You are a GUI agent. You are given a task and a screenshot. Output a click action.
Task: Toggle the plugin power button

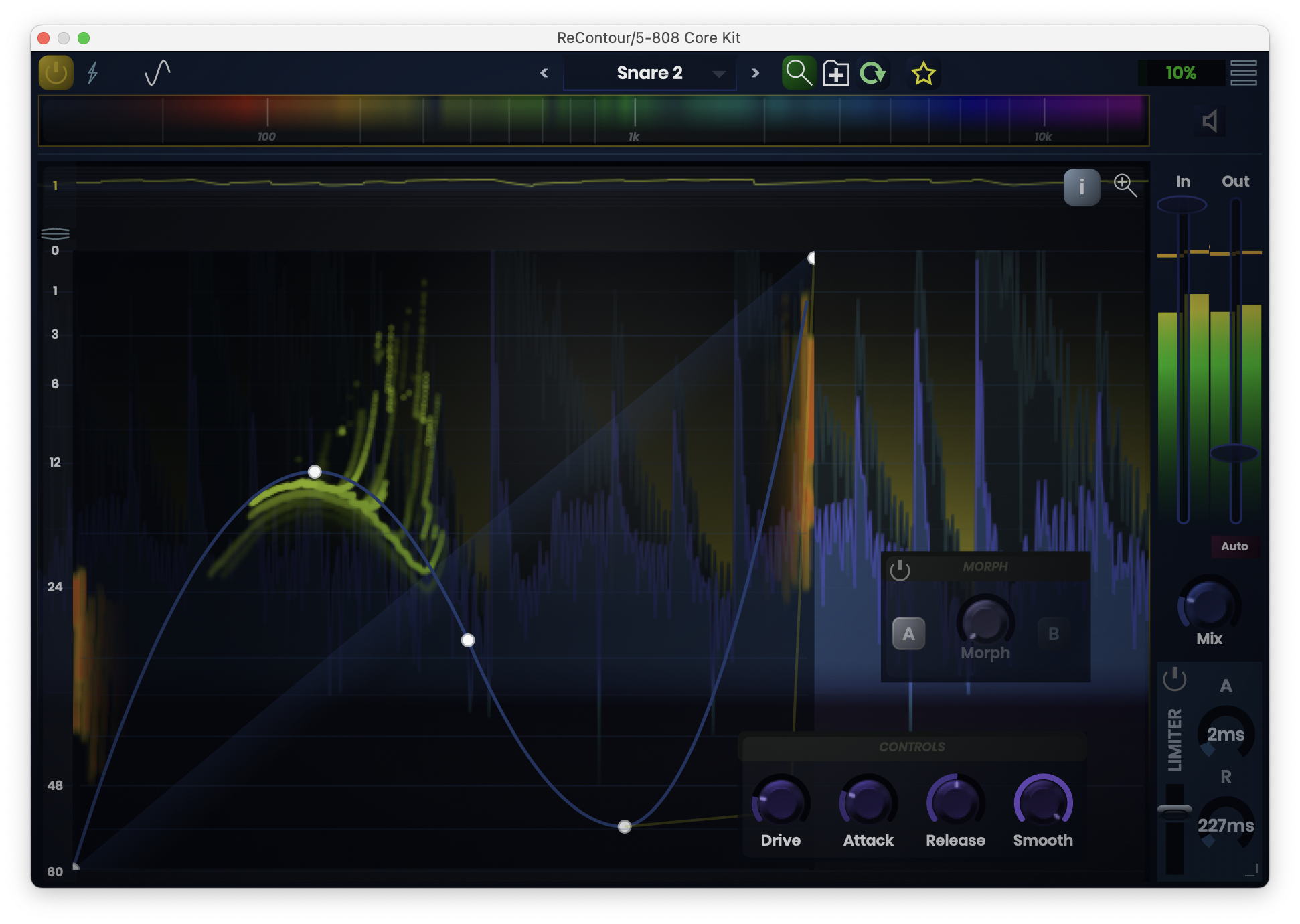coord(56,73)
